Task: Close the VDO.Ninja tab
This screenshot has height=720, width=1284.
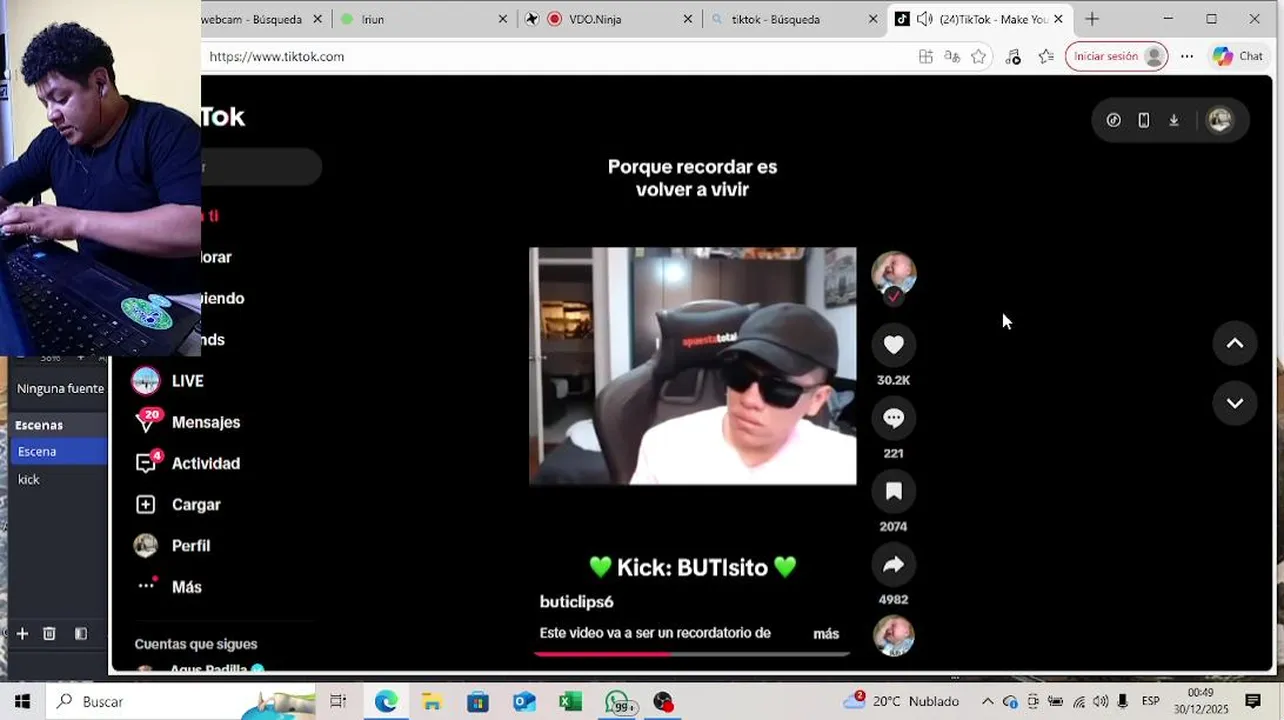Action: pos(688,19)
